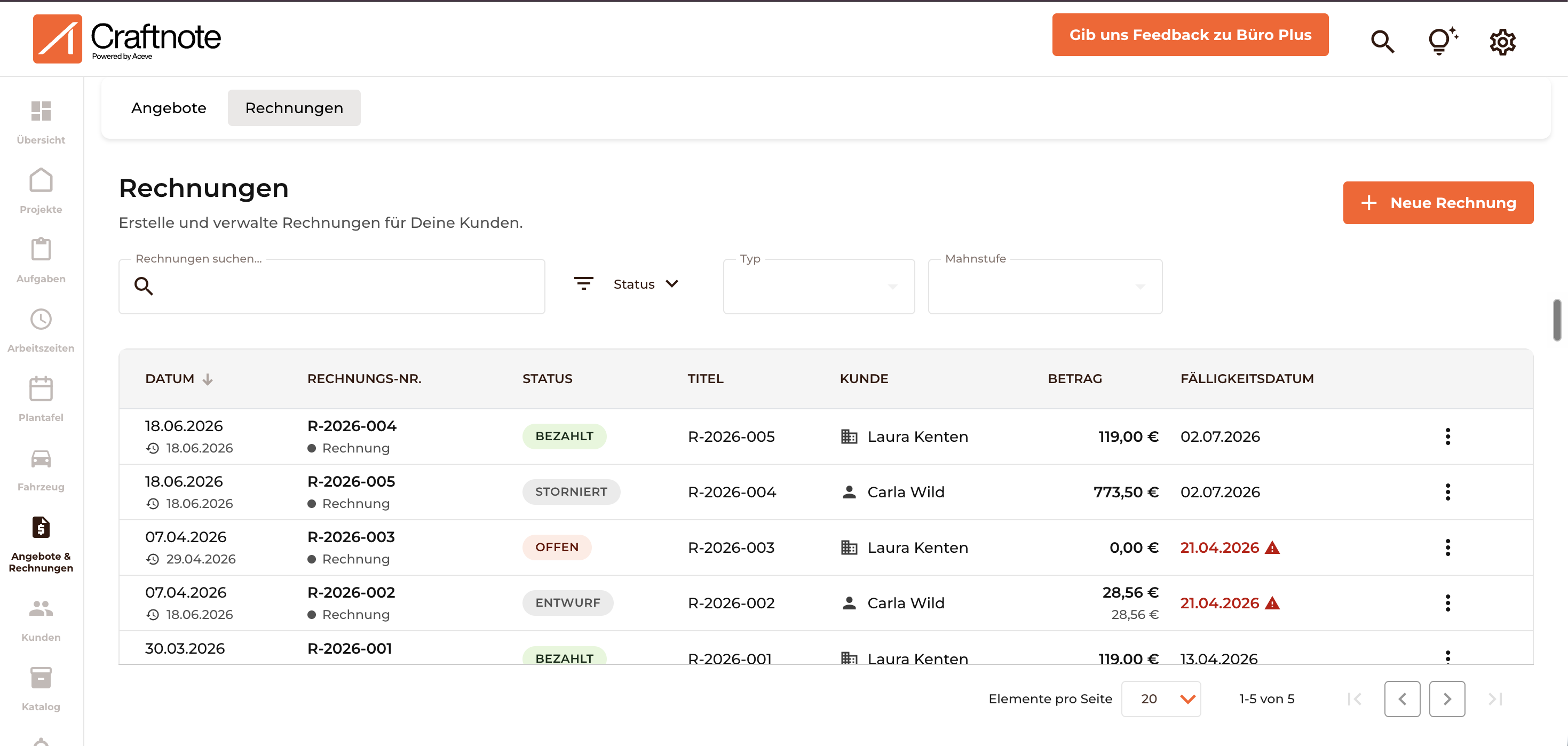Jump to first page of results

(1355, 699)
